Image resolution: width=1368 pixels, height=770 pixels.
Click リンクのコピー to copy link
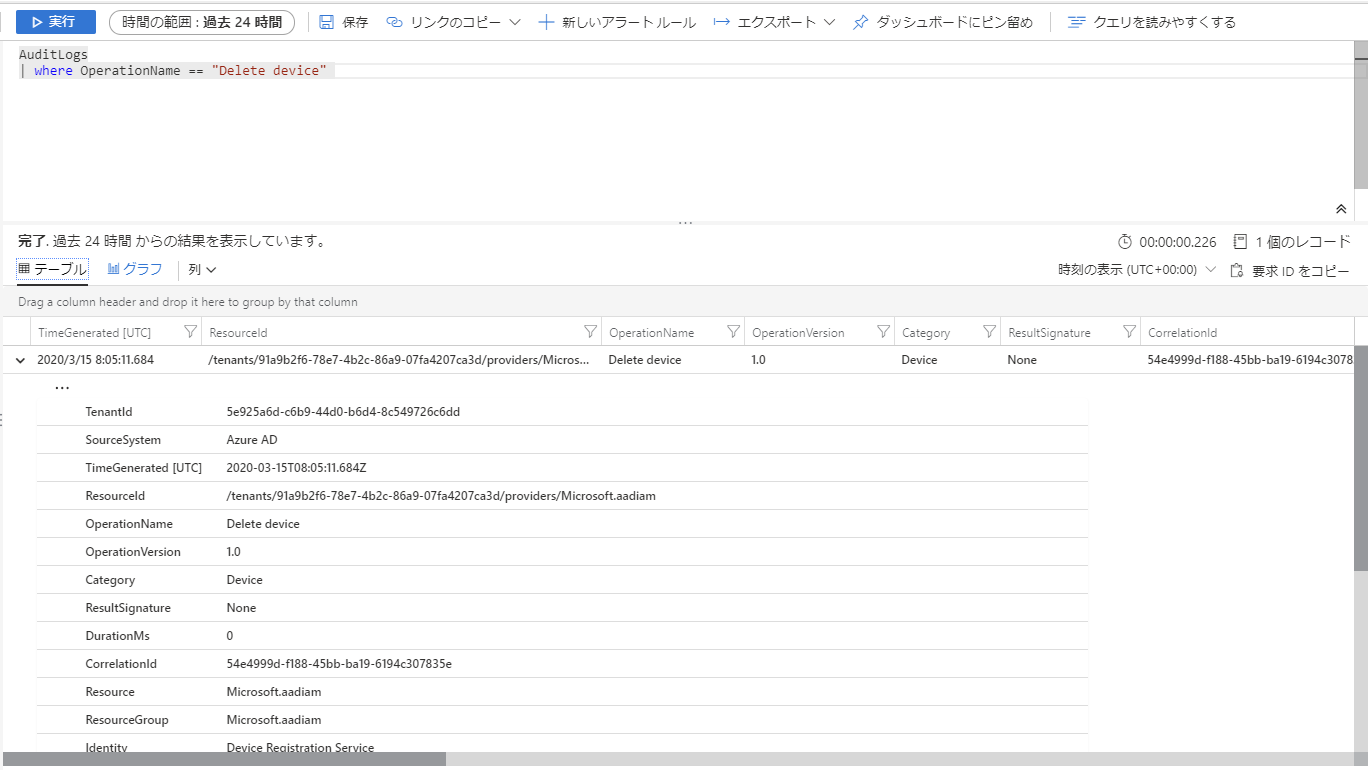tap(445, 22)
